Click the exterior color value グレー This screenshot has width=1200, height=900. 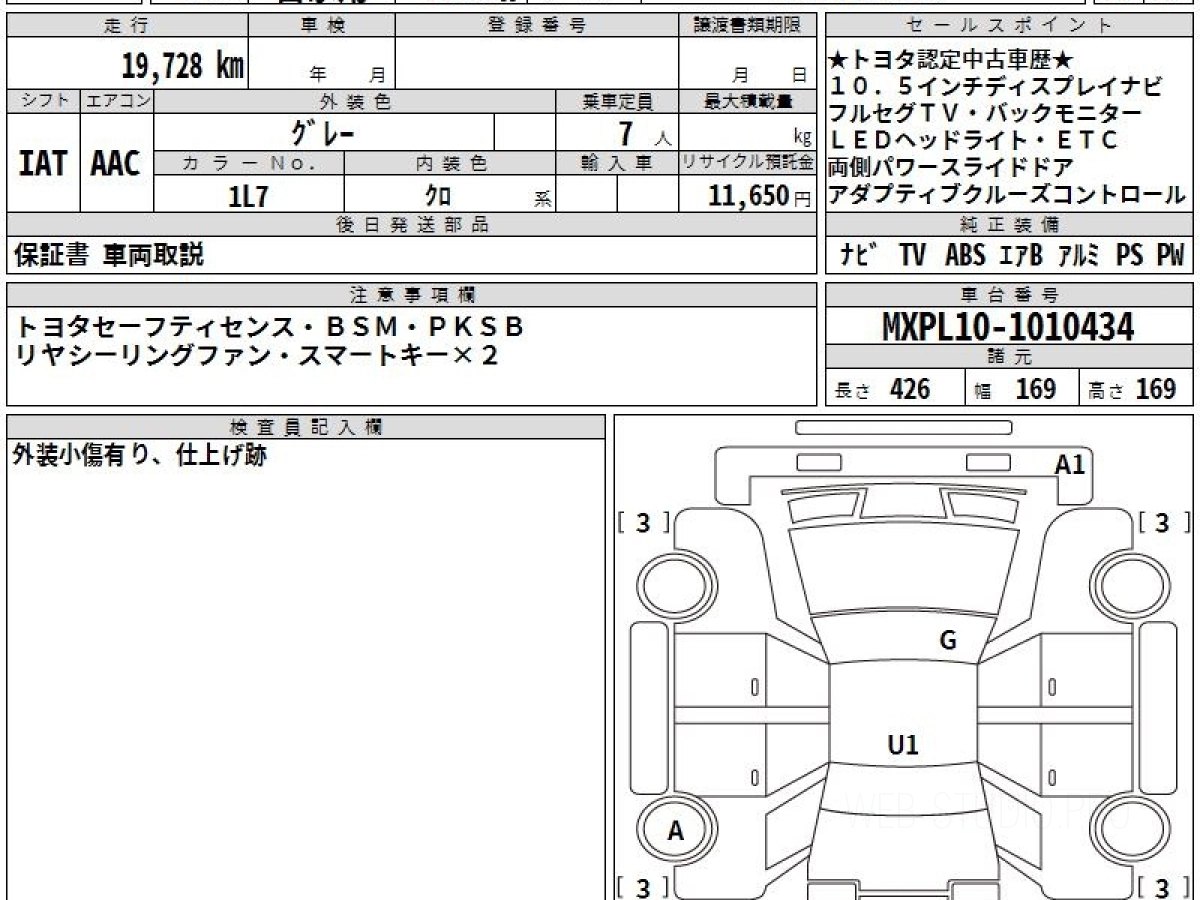pos(324,133)
